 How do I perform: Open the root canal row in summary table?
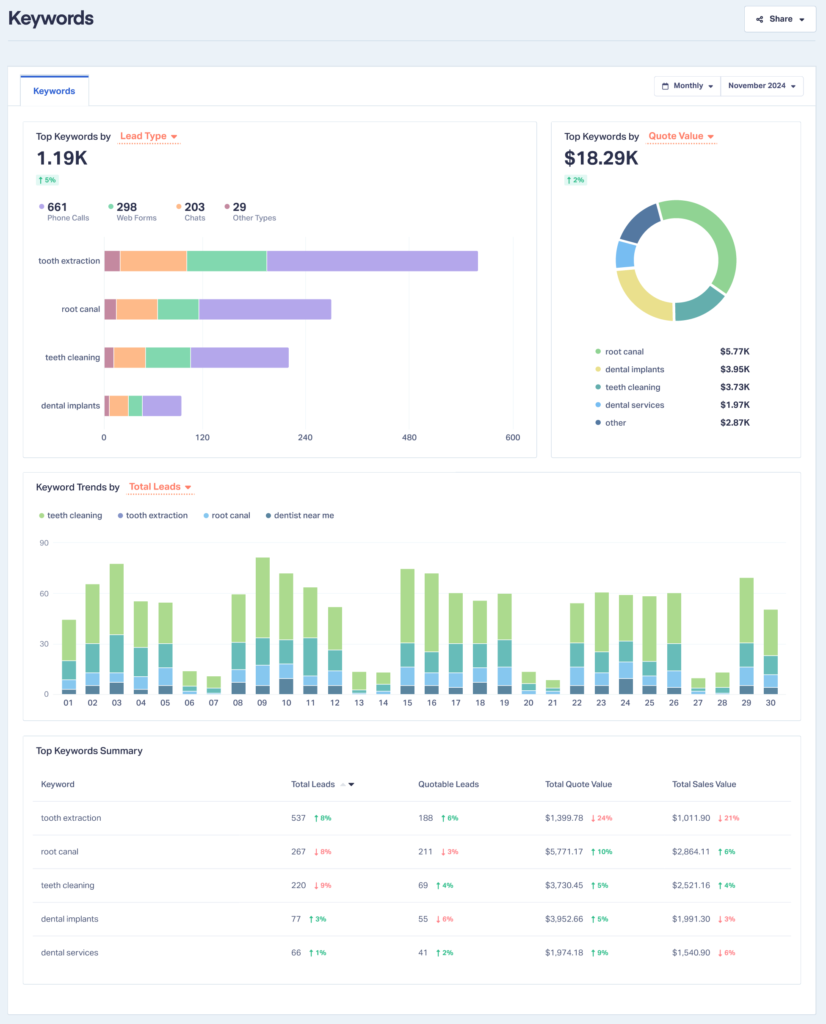(x=412, y=852)
